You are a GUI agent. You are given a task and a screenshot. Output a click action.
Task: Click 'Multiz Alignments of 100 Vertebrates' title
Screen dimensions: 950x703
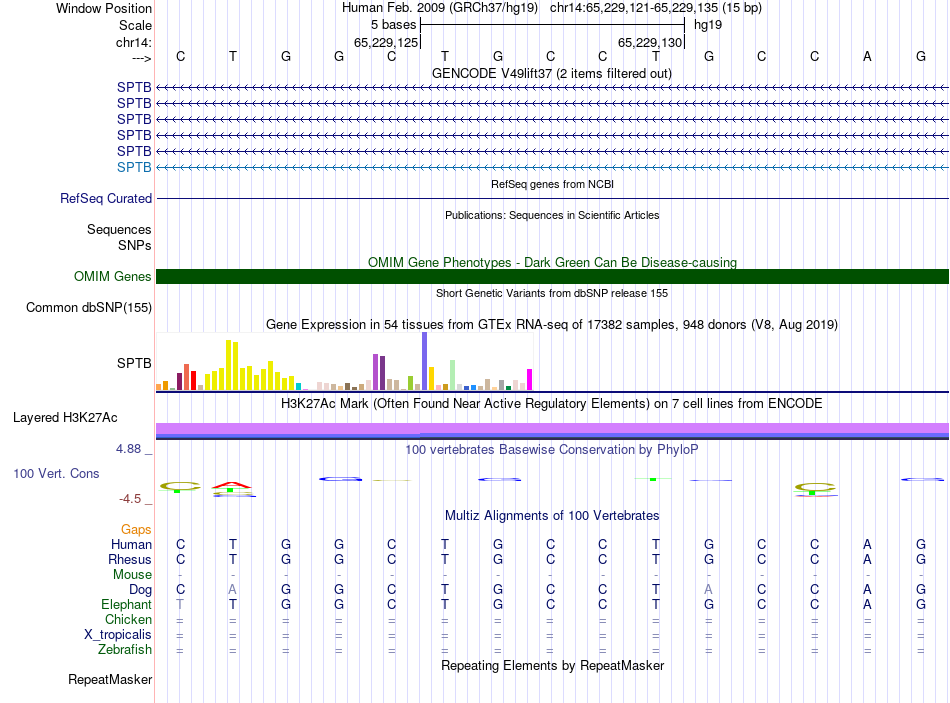(552, 516)
